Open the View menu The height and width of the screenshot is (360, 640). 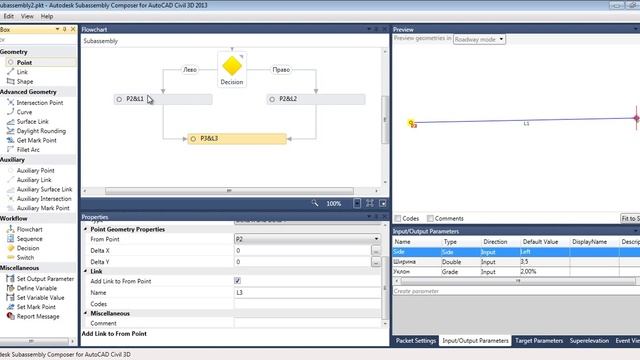pyautogui.click(x=27, y=16)
